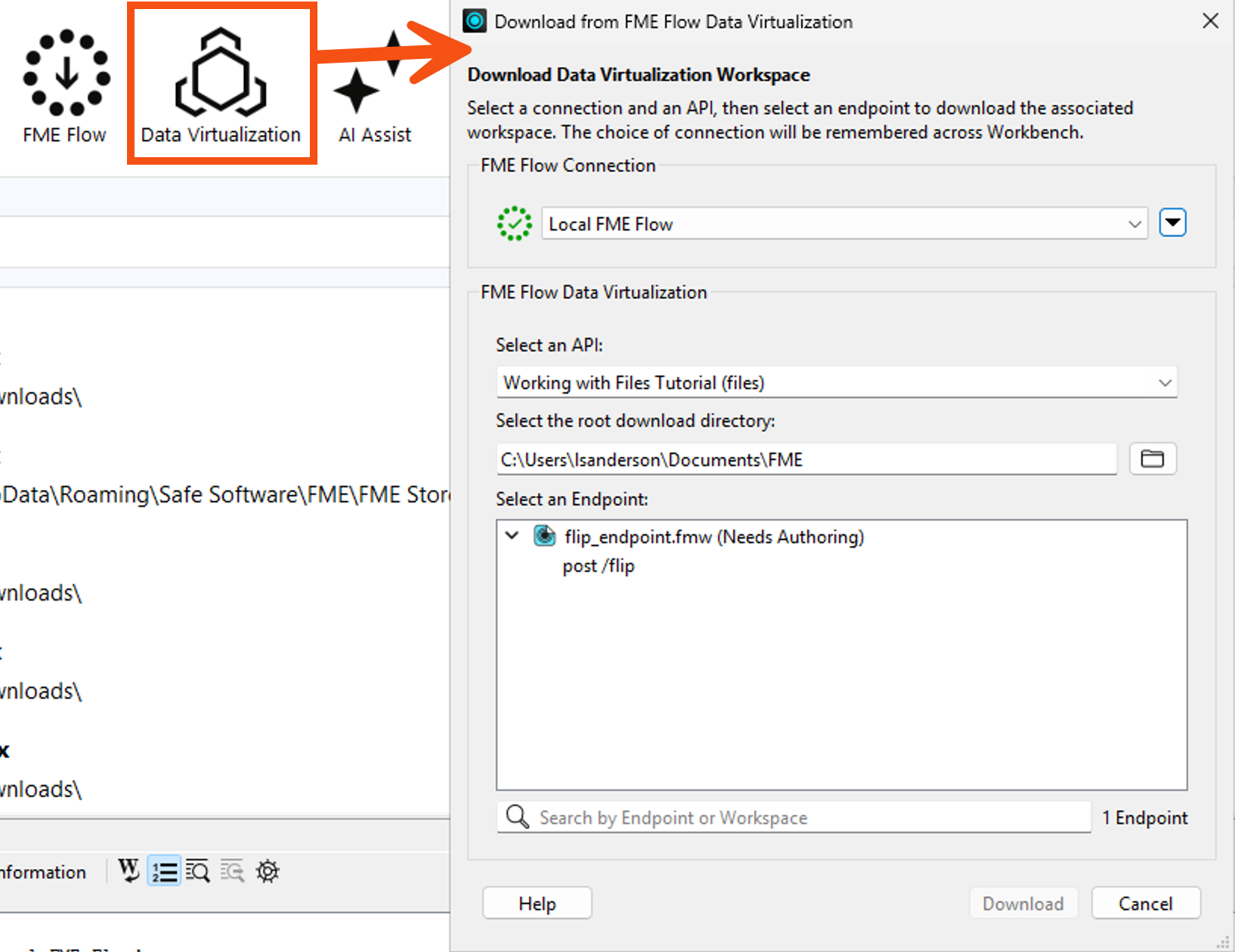1235x952 pixels.
Task: Click the greyed find-next log icon
Action: pos(233,871)
